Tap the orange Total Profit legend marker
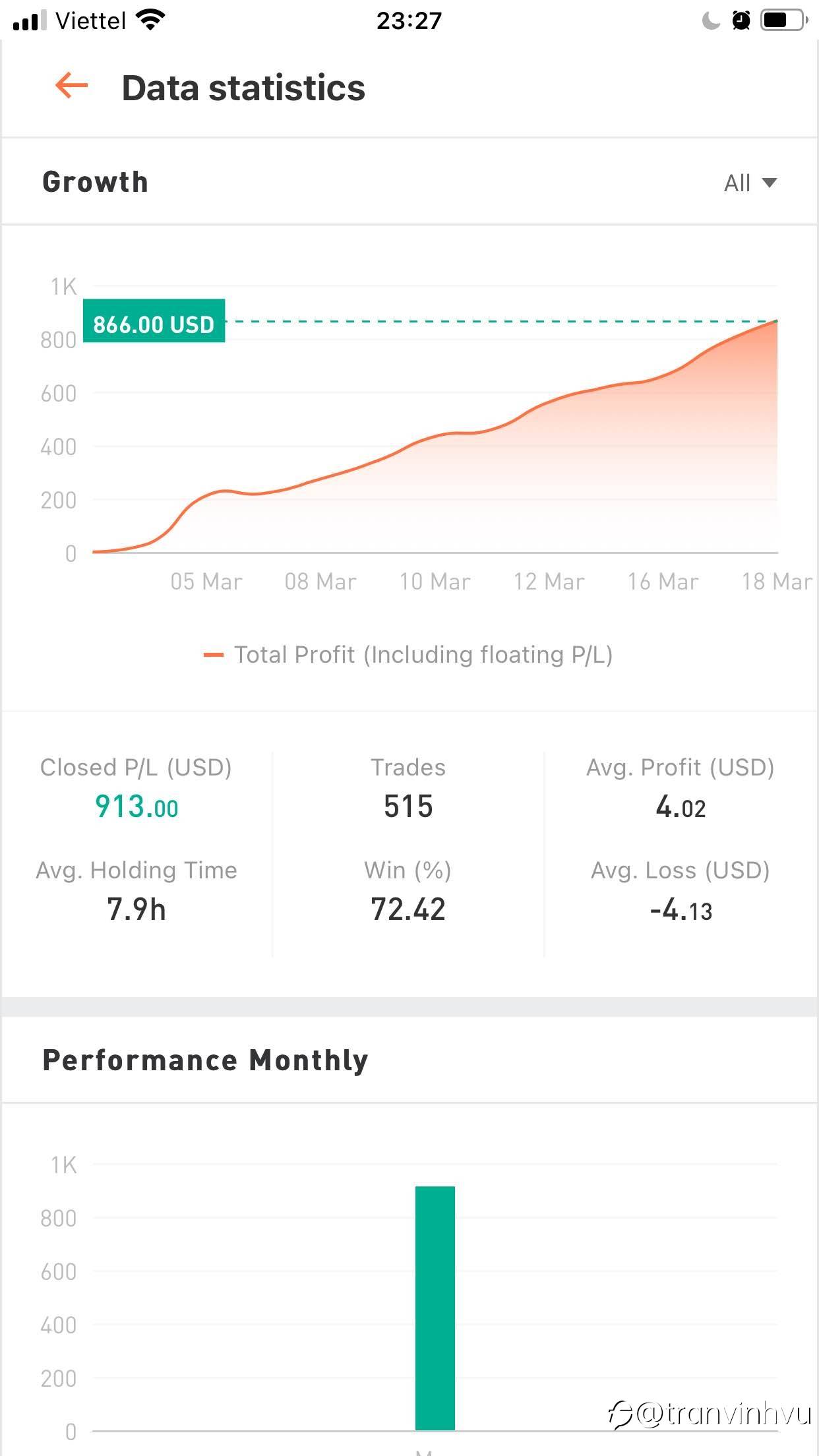This screenshot has width=819, height=1456. (x=214, y=655)
